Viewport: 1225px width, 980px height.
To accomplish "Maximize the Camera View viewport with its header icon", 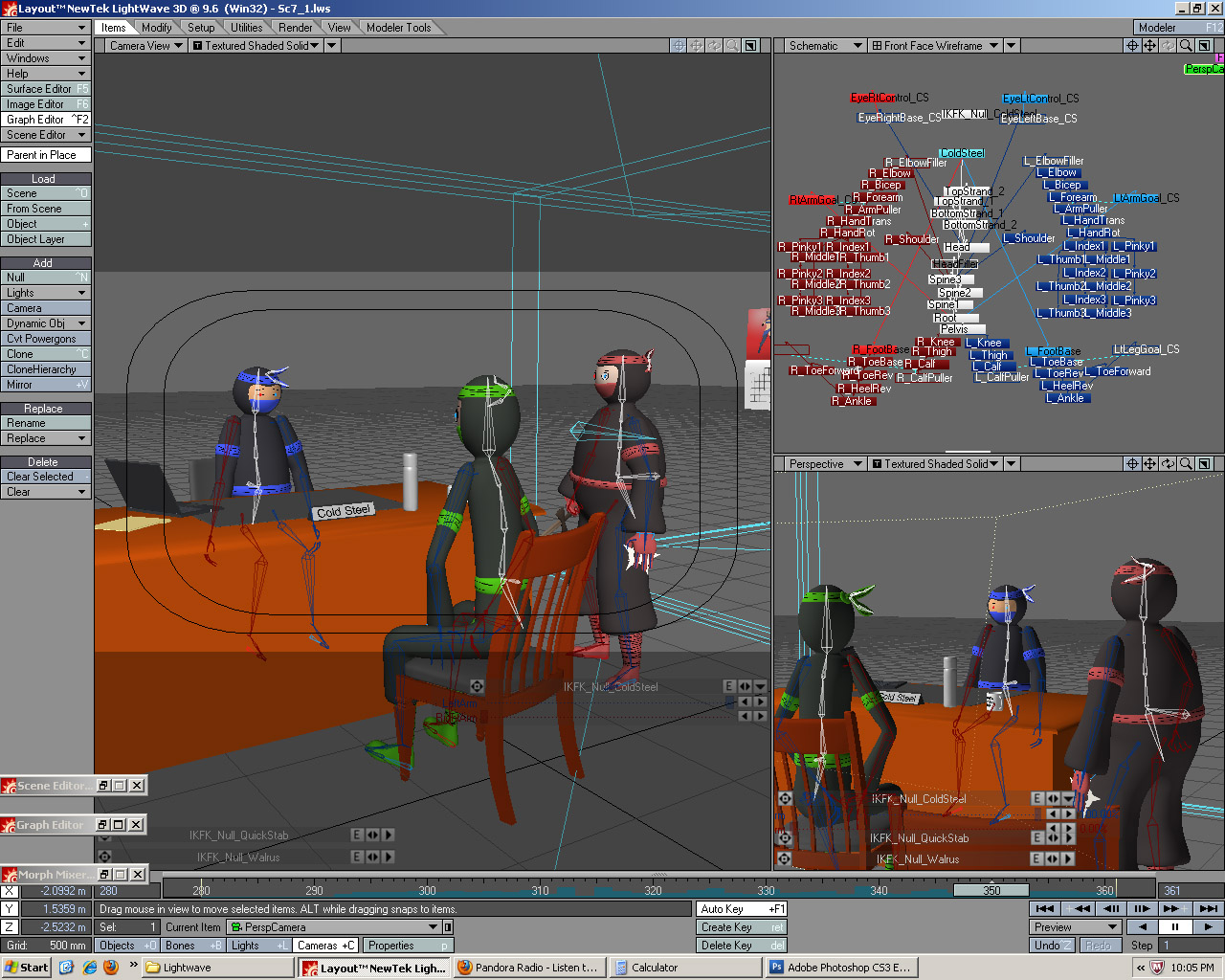I will click(x=751, y=45).
